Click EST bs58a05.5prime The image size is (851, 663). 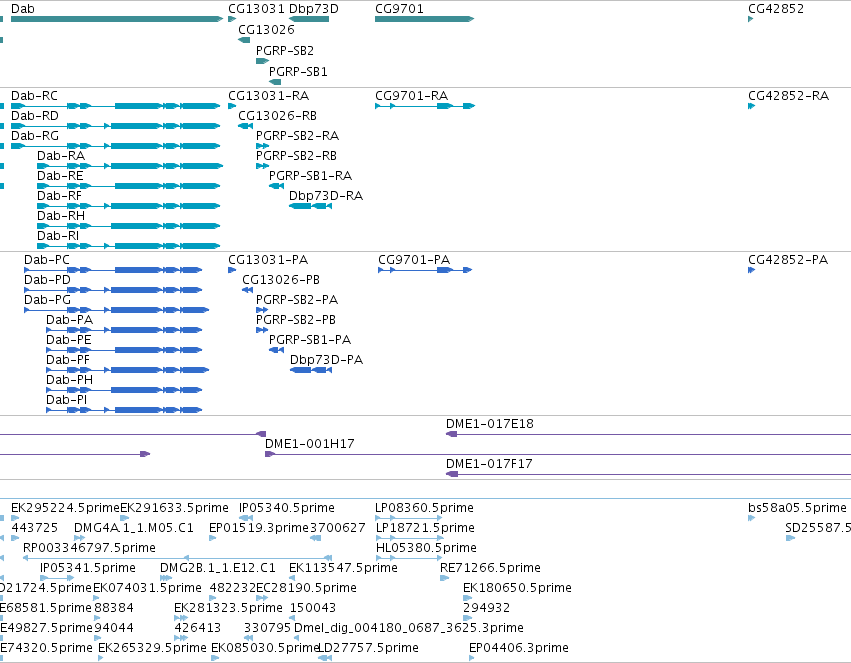point(797,508)
